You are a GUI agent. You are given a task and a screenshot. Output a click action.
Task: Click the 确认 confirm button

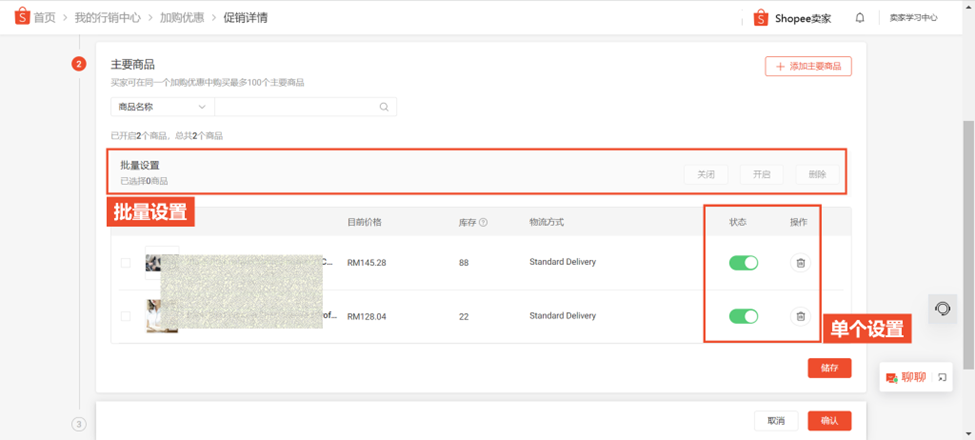coord(829,421)
